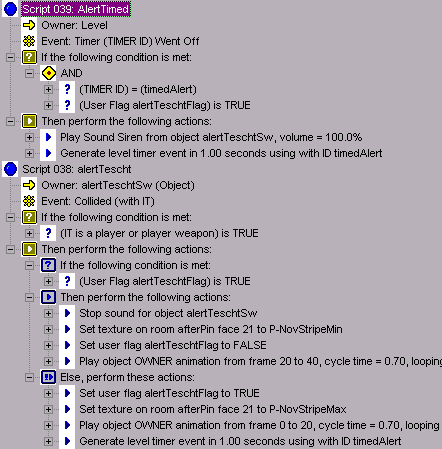Viewport: 442px width, 449px height.
Task: Collapse the AND condition node
Action: pyautogui.click(x=29, y=73)
